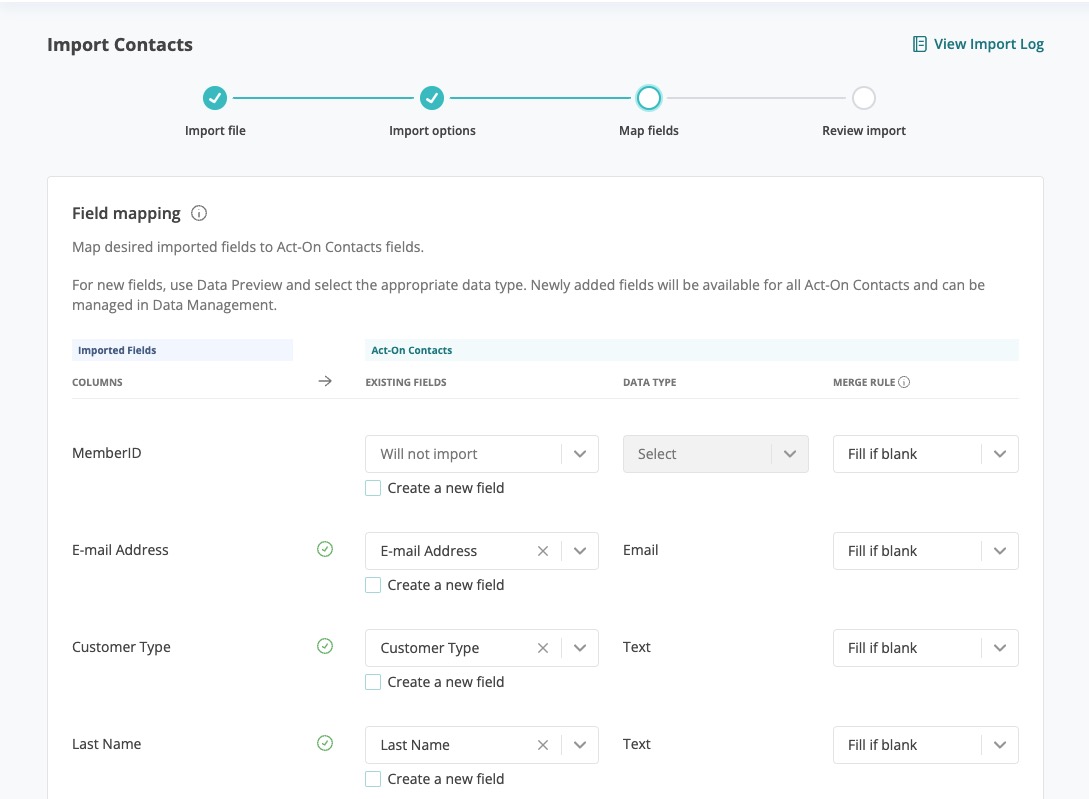This screenshot has width=1089, height=799.
Task: Click the Field mapping info icon
Action: tap(199, 213)
